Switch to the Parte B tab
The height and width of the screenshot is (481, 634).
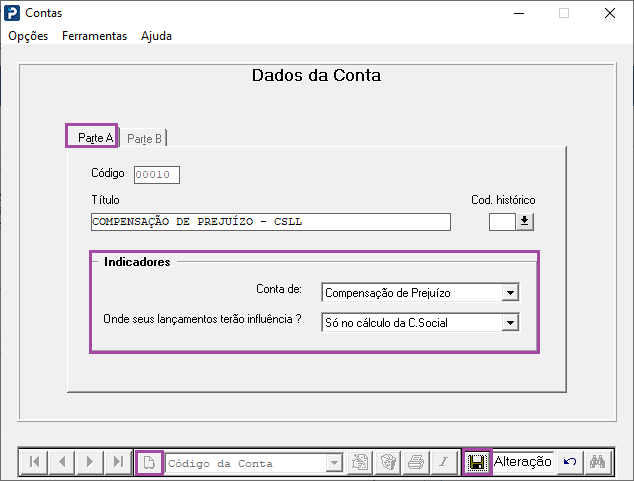pyautogui.click(x=144, y=139)
